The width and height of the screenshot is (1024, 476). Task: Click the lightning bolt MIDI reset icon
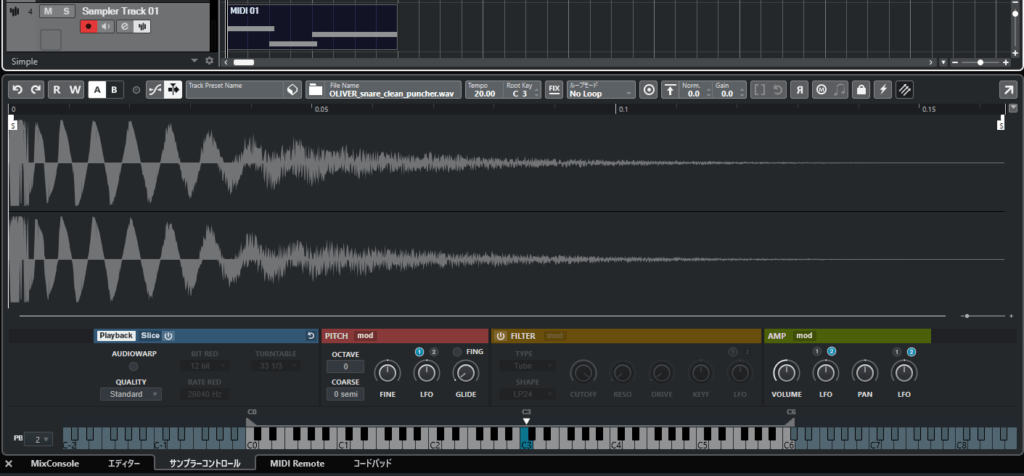pos(883,89)
